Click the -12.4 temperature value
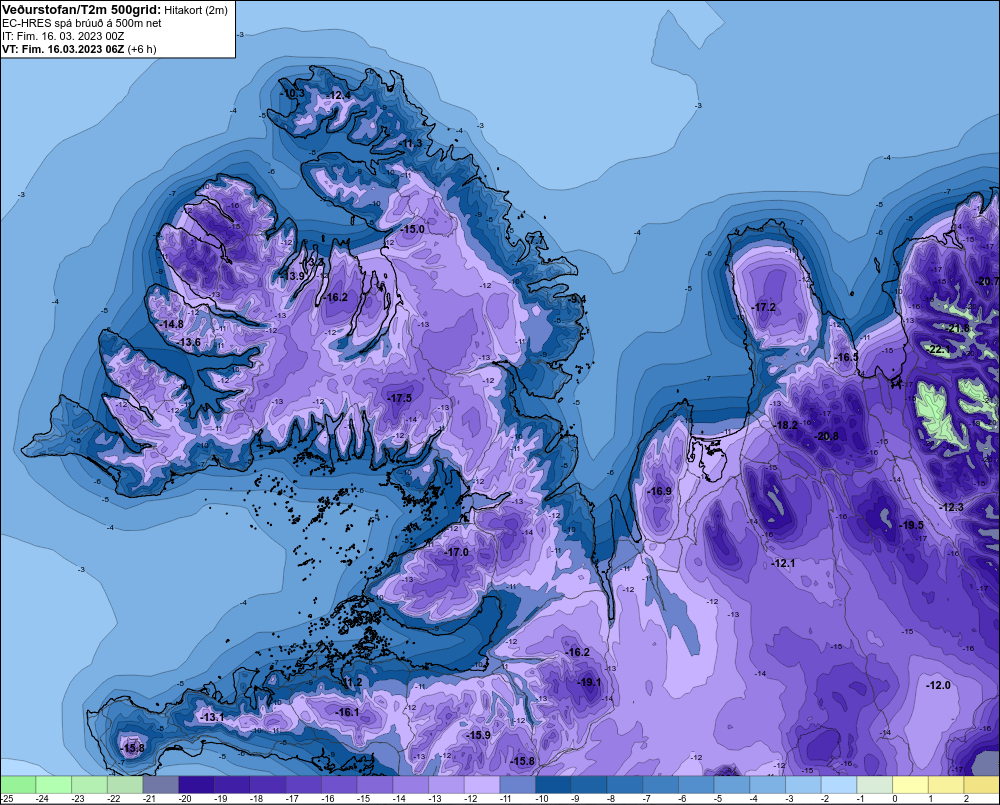The width and height of the screenshot is (1000, 805). pyautogui.click(x=339, y=96)
